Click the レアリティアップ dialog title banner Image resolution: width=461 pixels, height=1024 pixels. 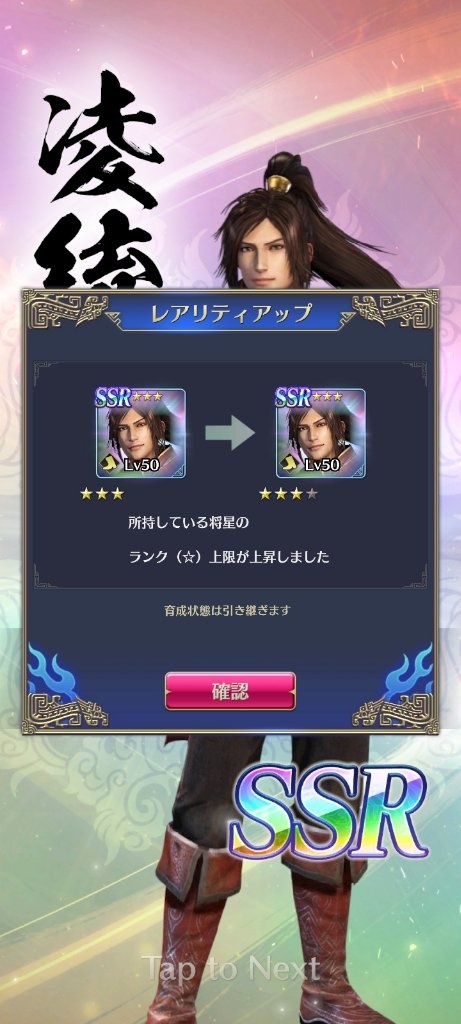[230, 313]
